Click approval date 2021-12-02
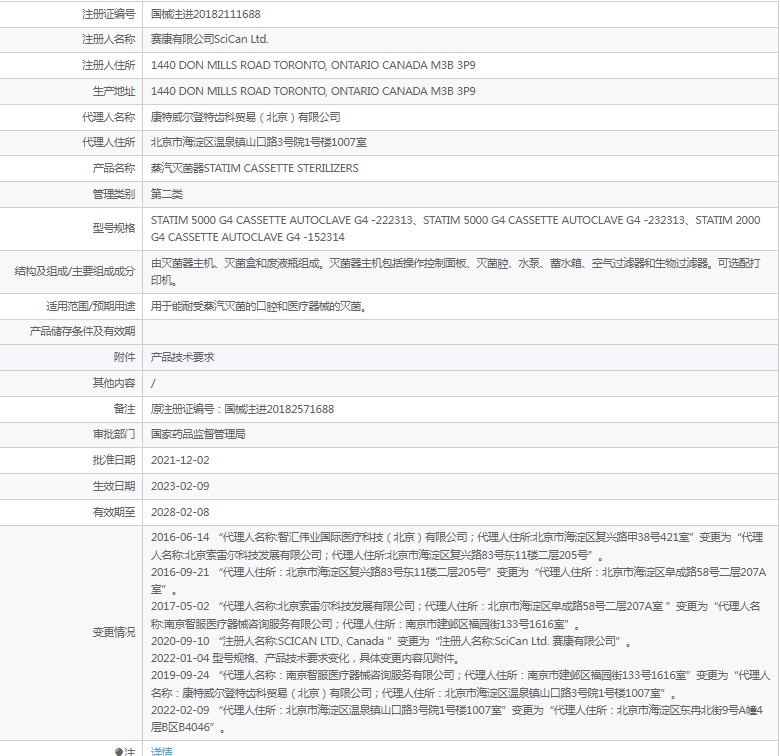Screen dimensions: 780x756 [x=180, y=460]
